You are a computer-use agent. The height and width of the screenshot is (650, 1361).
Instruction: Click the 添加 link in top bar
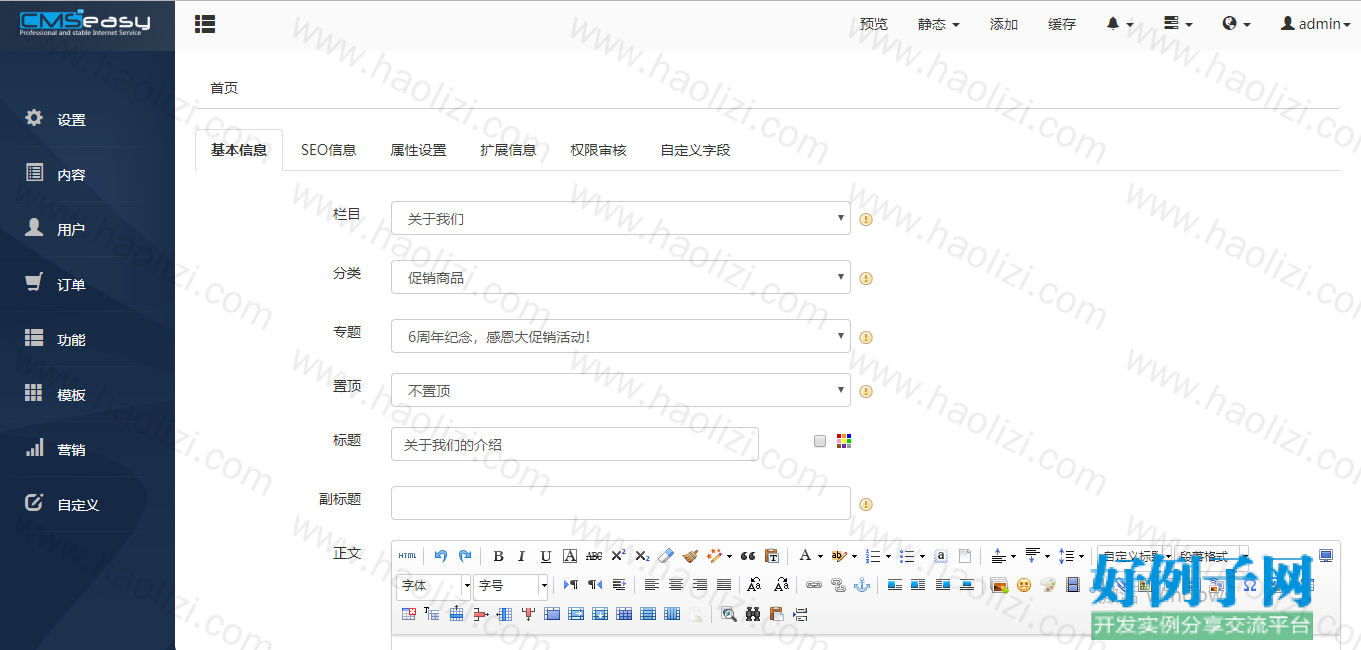[1004, 24]
